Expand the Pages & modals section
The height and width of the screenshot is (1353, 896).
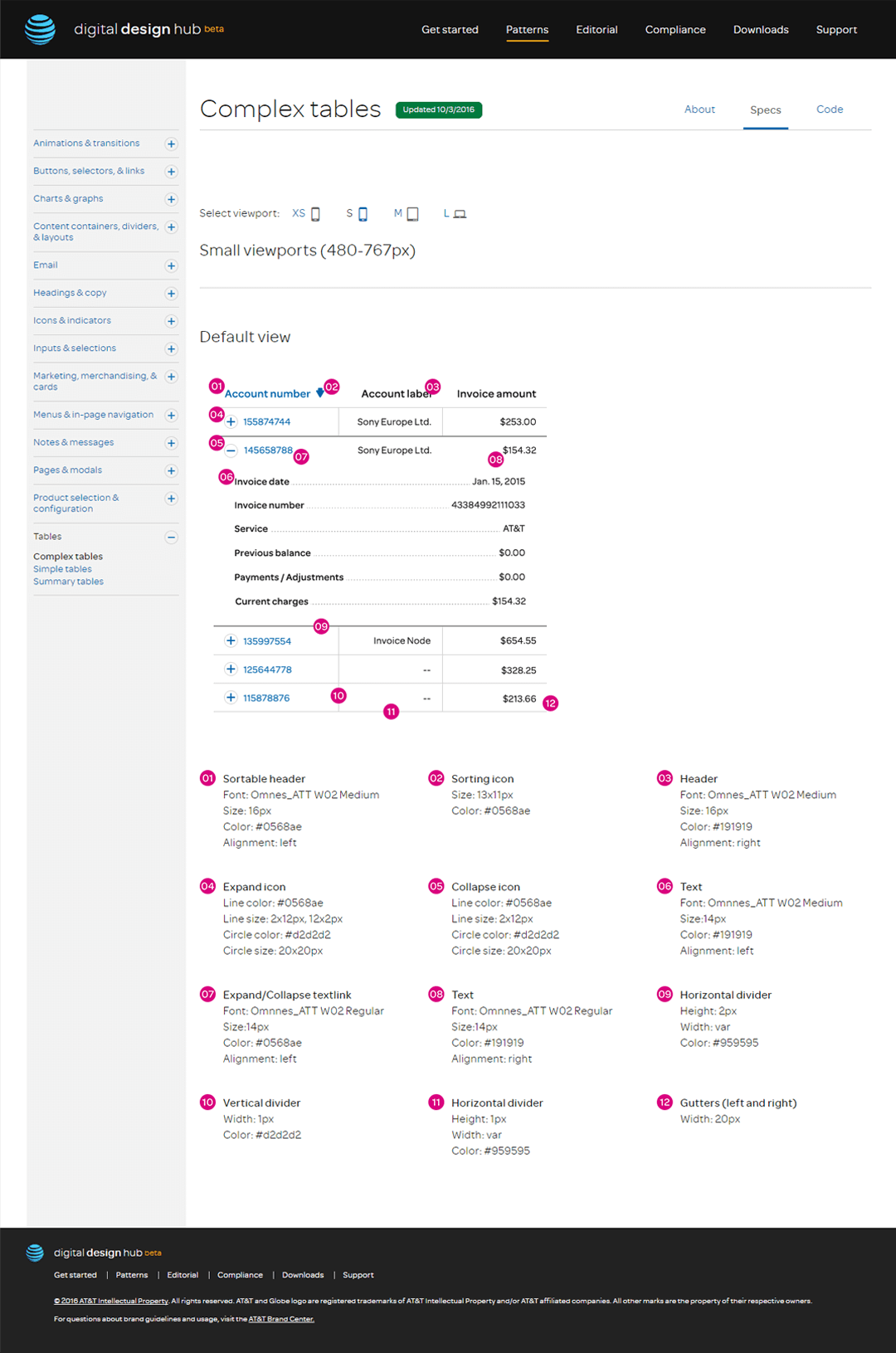(x=171, y=471)
